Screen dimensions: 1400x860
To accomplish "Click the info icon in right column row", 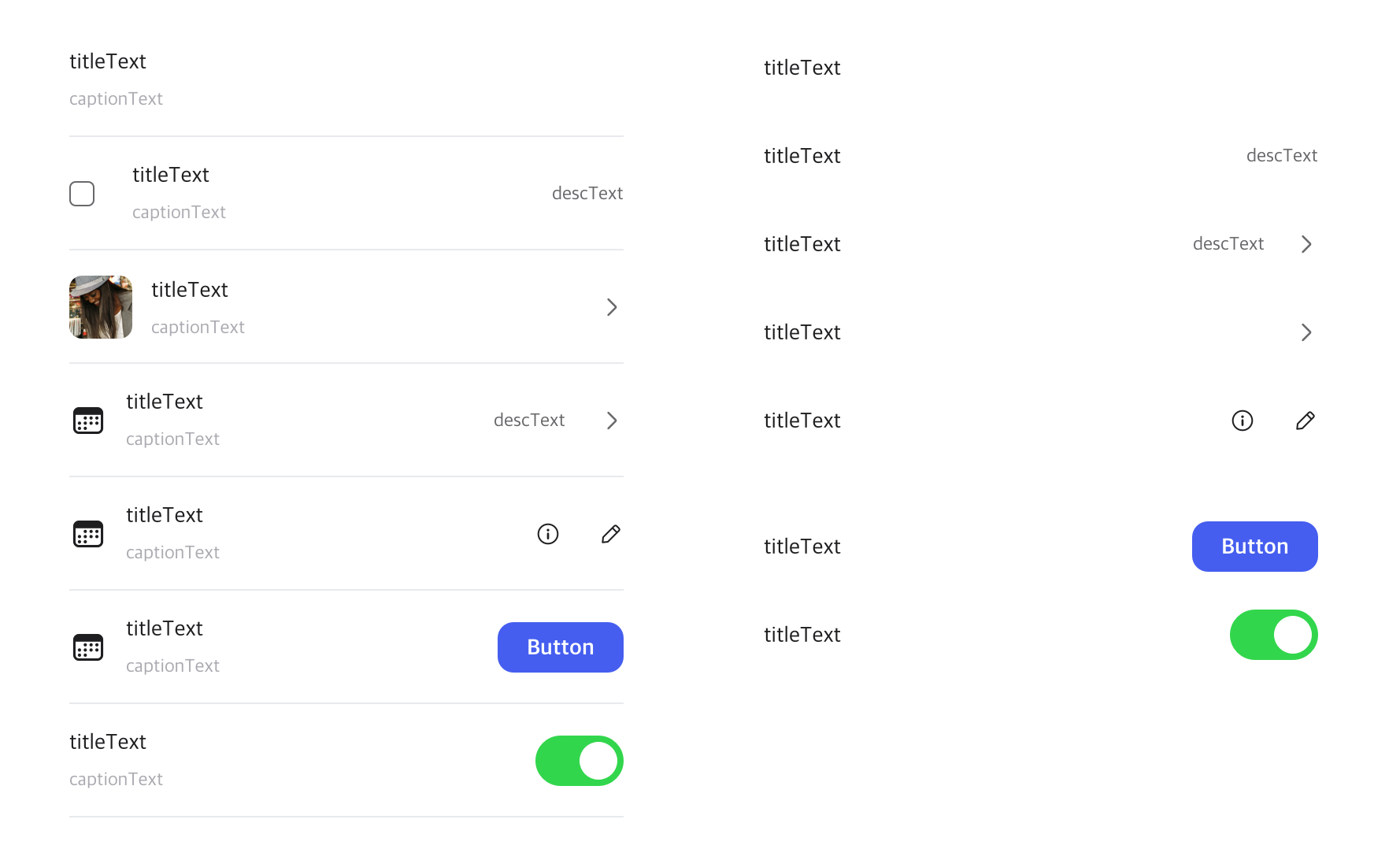I will pyautogui.click(x=1243, y=421).
